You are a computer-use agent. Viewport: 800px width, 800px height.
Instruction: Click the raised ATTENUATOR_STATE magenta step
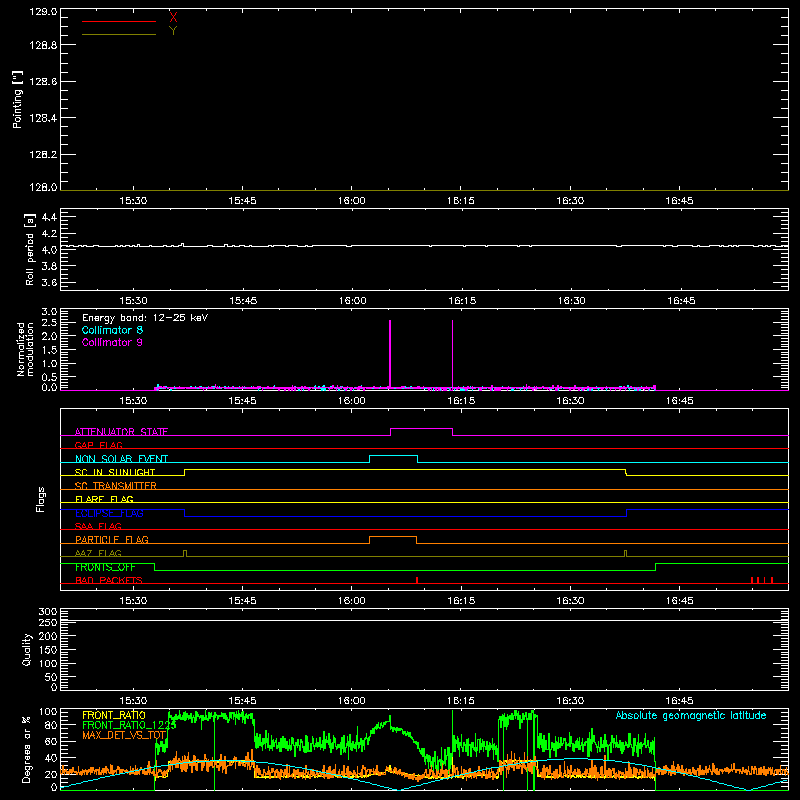click(x=421, y=429)
